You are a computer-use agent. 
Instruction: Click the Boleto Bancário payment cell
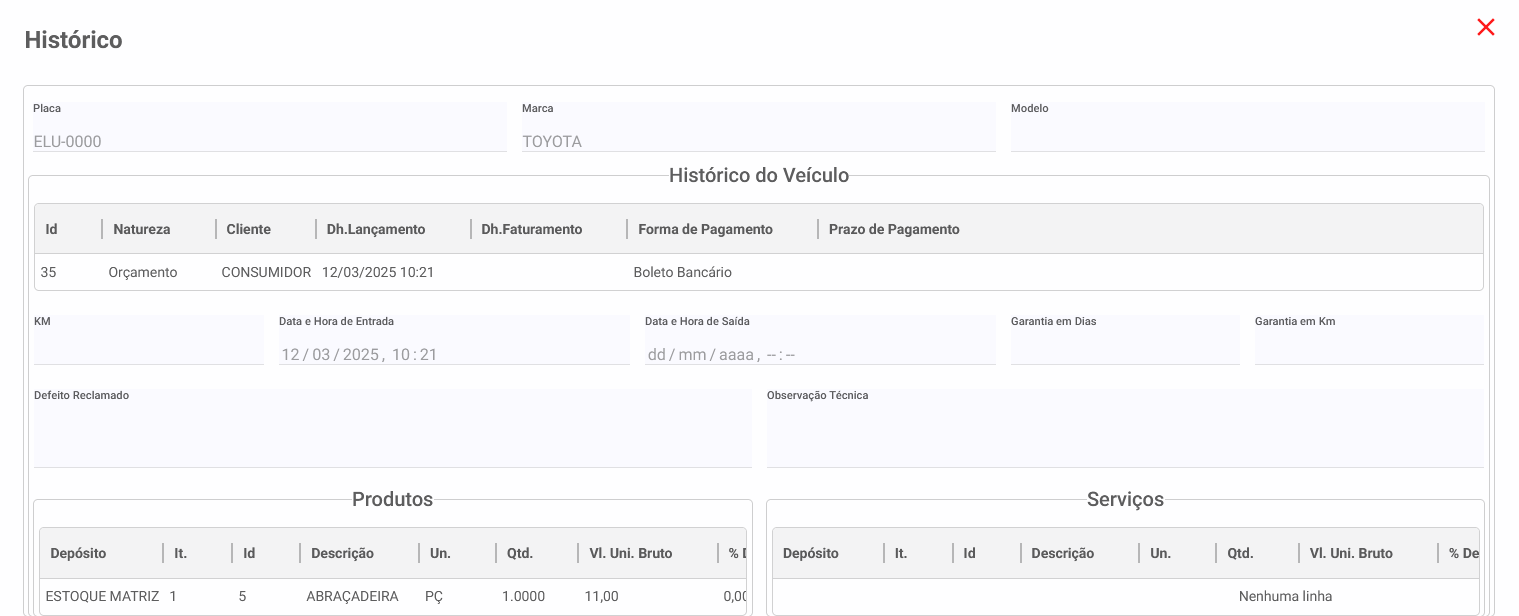tap(683, 272)
